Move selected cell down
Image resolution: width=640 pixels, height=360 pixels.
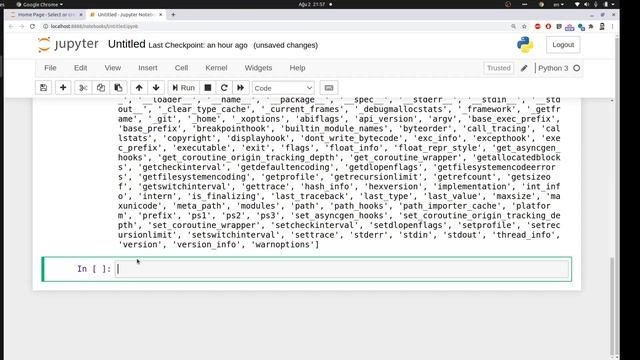click(x=156, y=88)
